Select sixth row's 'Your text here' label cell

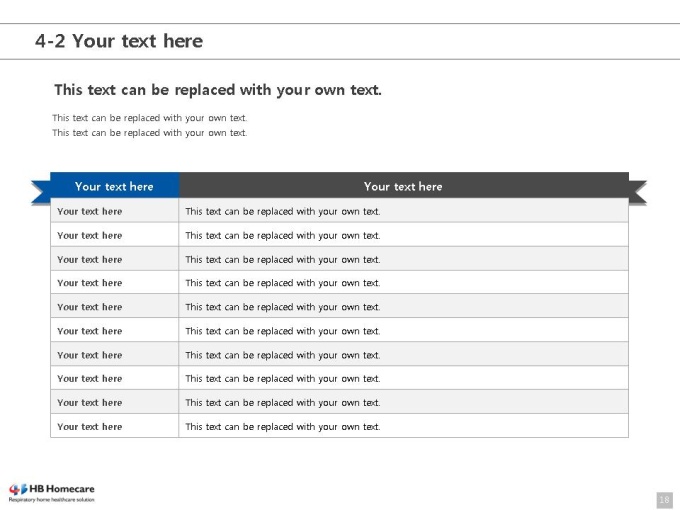tap(114, 330)
